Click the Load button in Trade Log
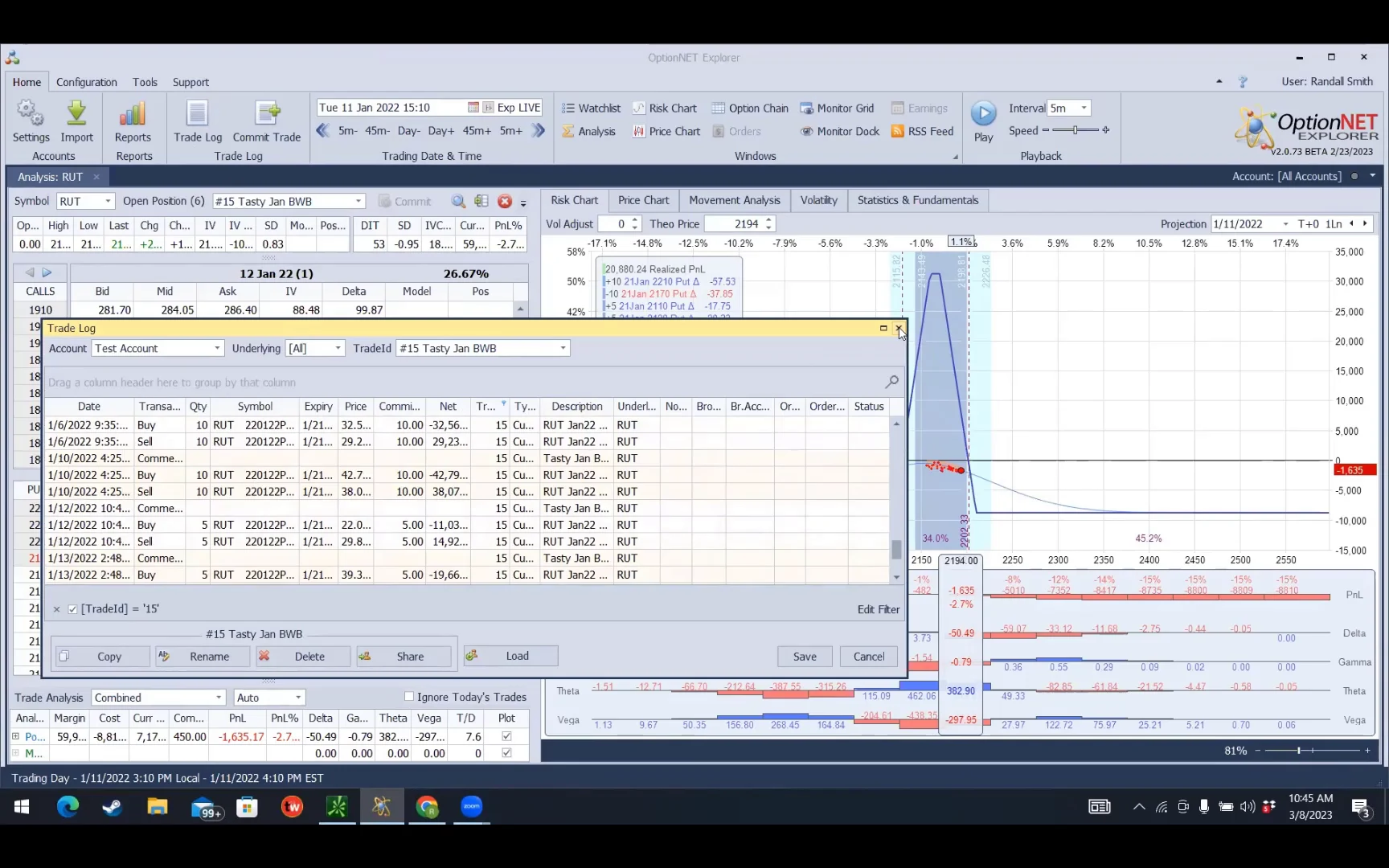 point(510,657)
